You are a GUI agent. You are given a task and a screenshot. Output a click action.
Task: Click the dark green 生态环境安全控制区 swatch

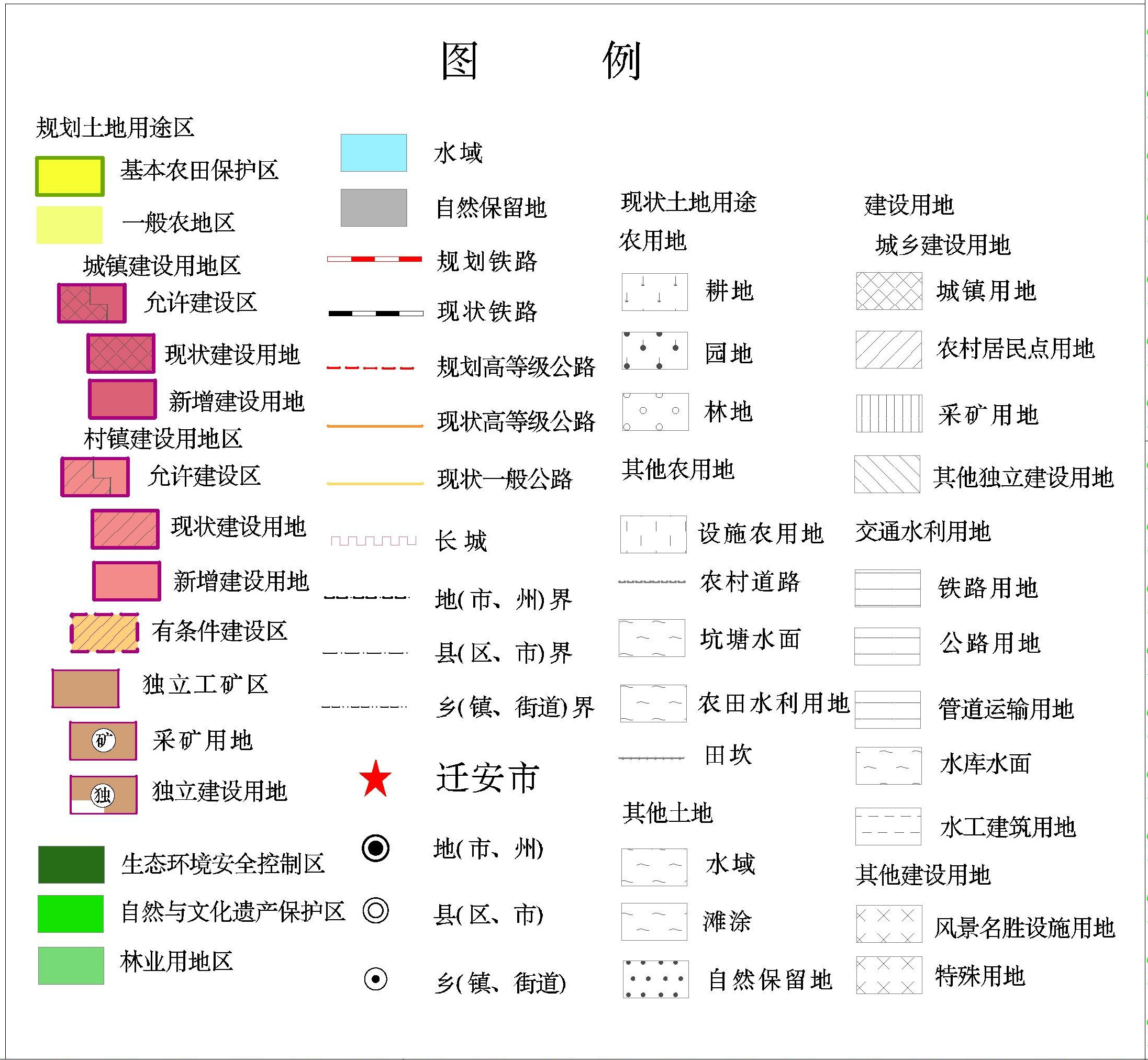[x=71, y=864]
